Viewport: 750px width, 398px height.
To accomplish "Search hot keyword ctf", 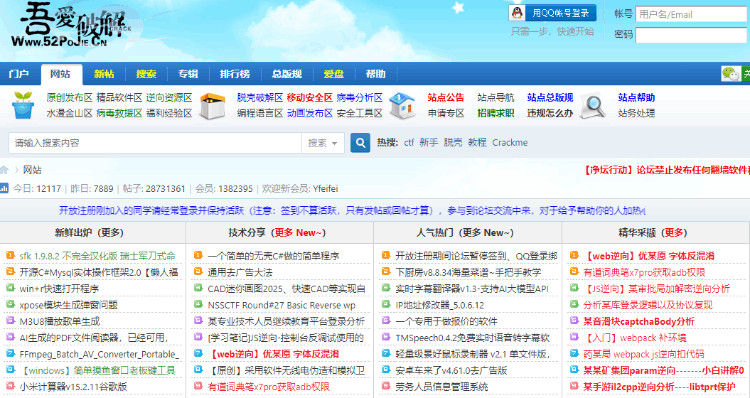I will point(409,143).
